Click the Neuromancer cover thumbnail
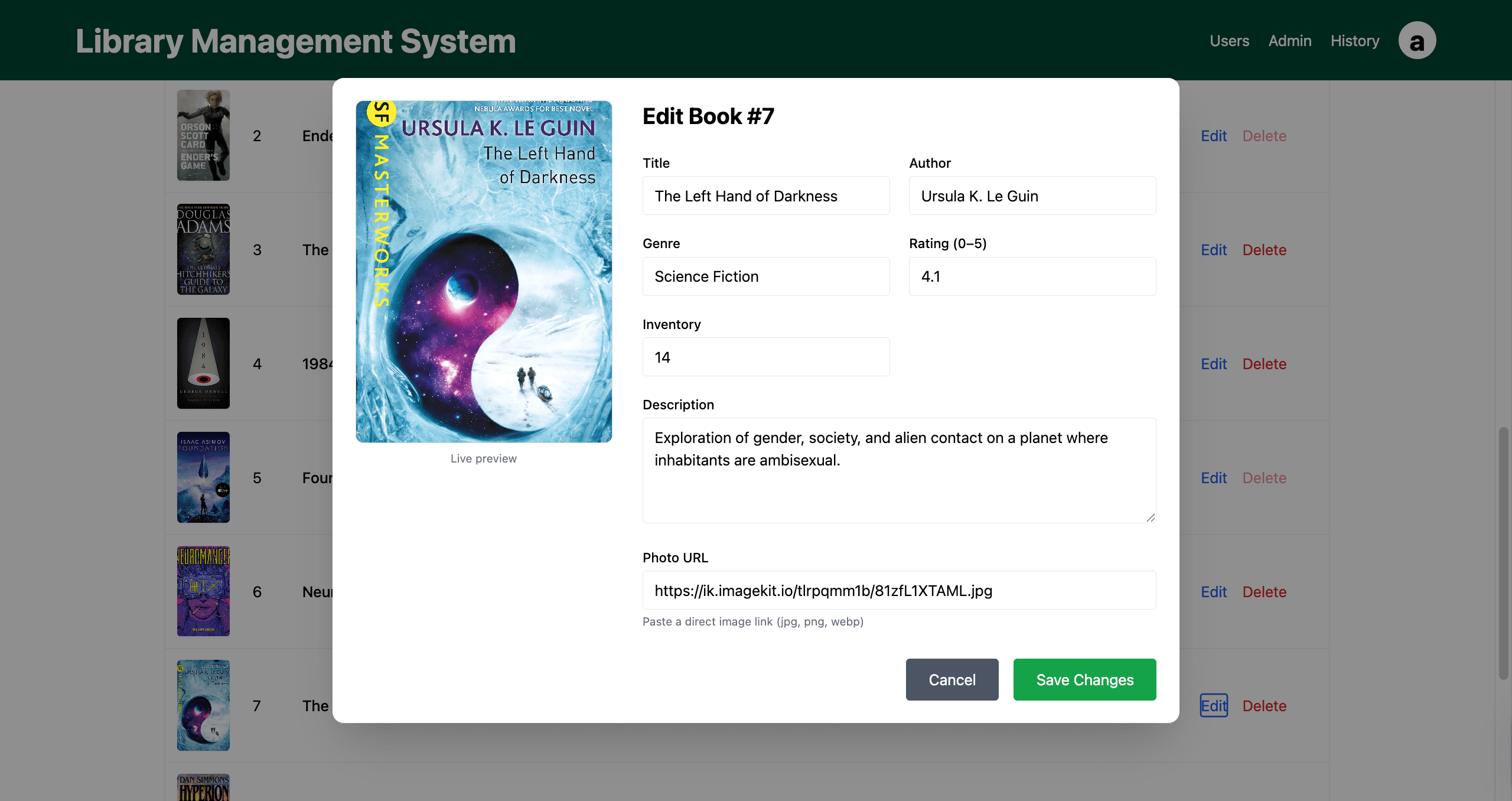This screenshot has height=801, width=1512. pos(203,591)
